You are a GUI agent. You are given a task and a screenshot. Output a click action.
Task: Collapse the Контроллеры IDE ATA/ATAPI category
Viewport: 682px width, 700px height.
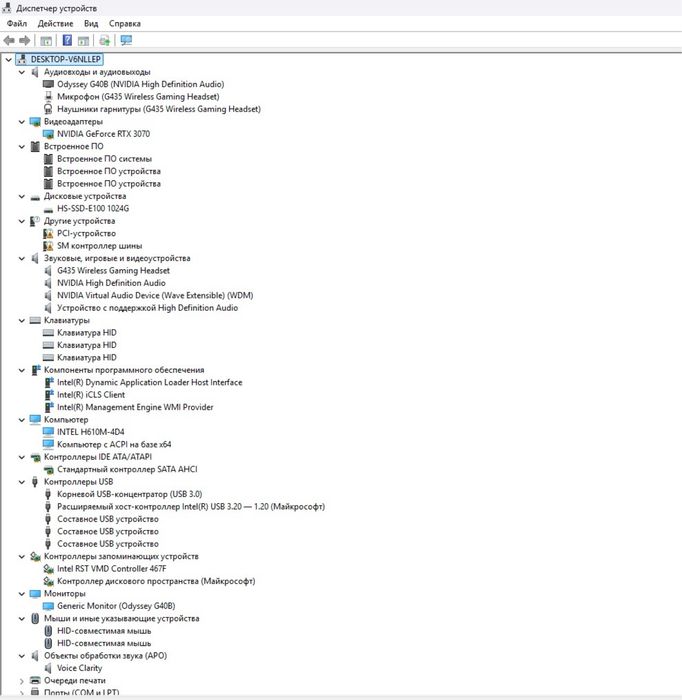(21, 457)
